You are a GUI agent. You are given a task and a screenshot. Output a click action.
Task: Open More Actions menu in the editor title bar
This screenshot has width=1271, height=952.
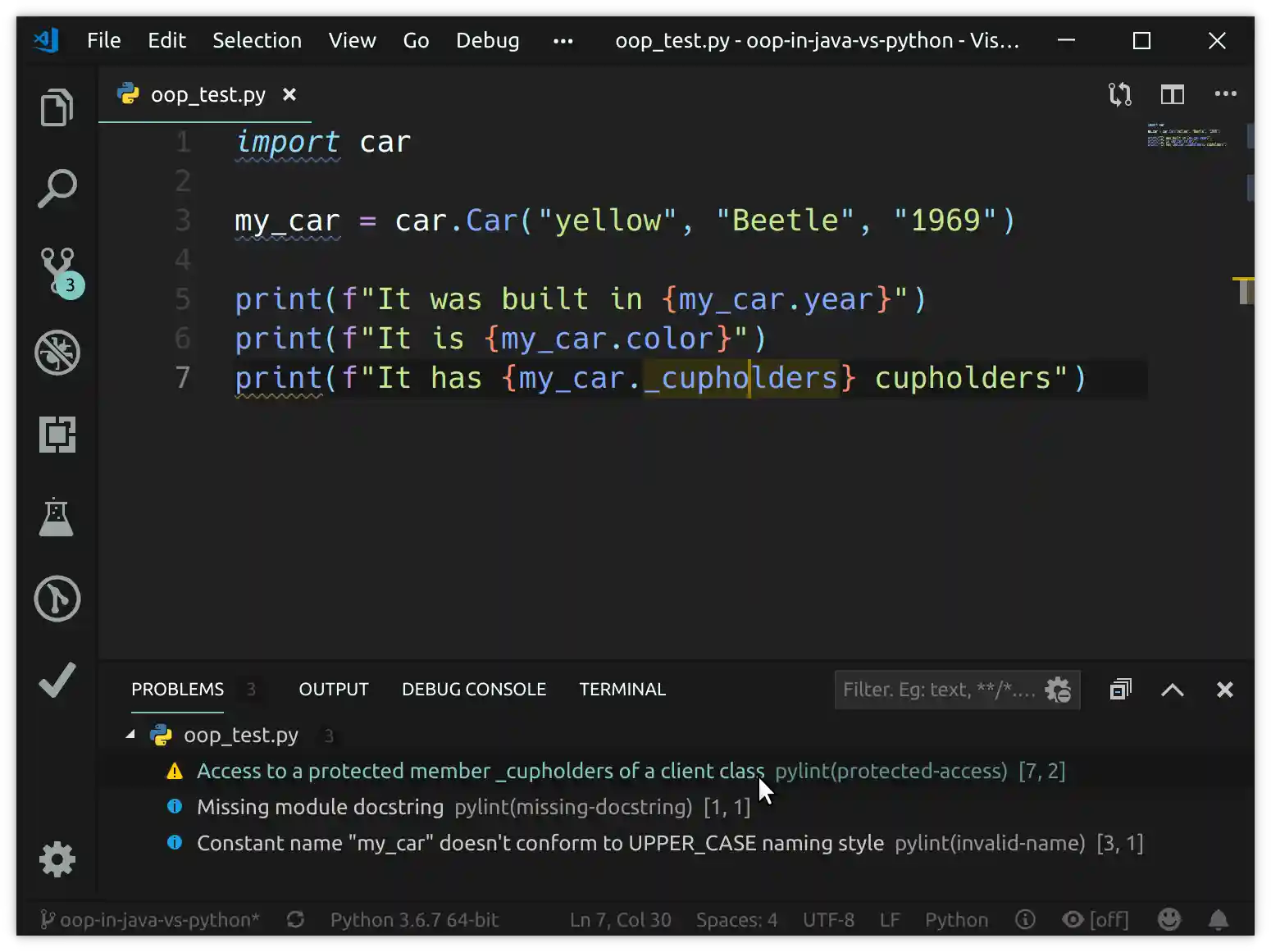[x=1226, y=94]
